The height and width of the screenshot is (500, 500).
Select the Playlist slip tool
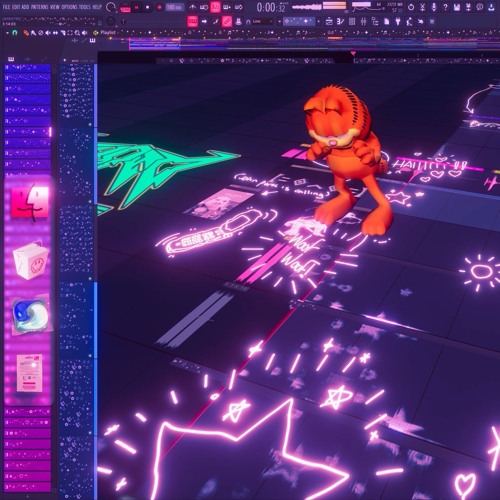55,33
